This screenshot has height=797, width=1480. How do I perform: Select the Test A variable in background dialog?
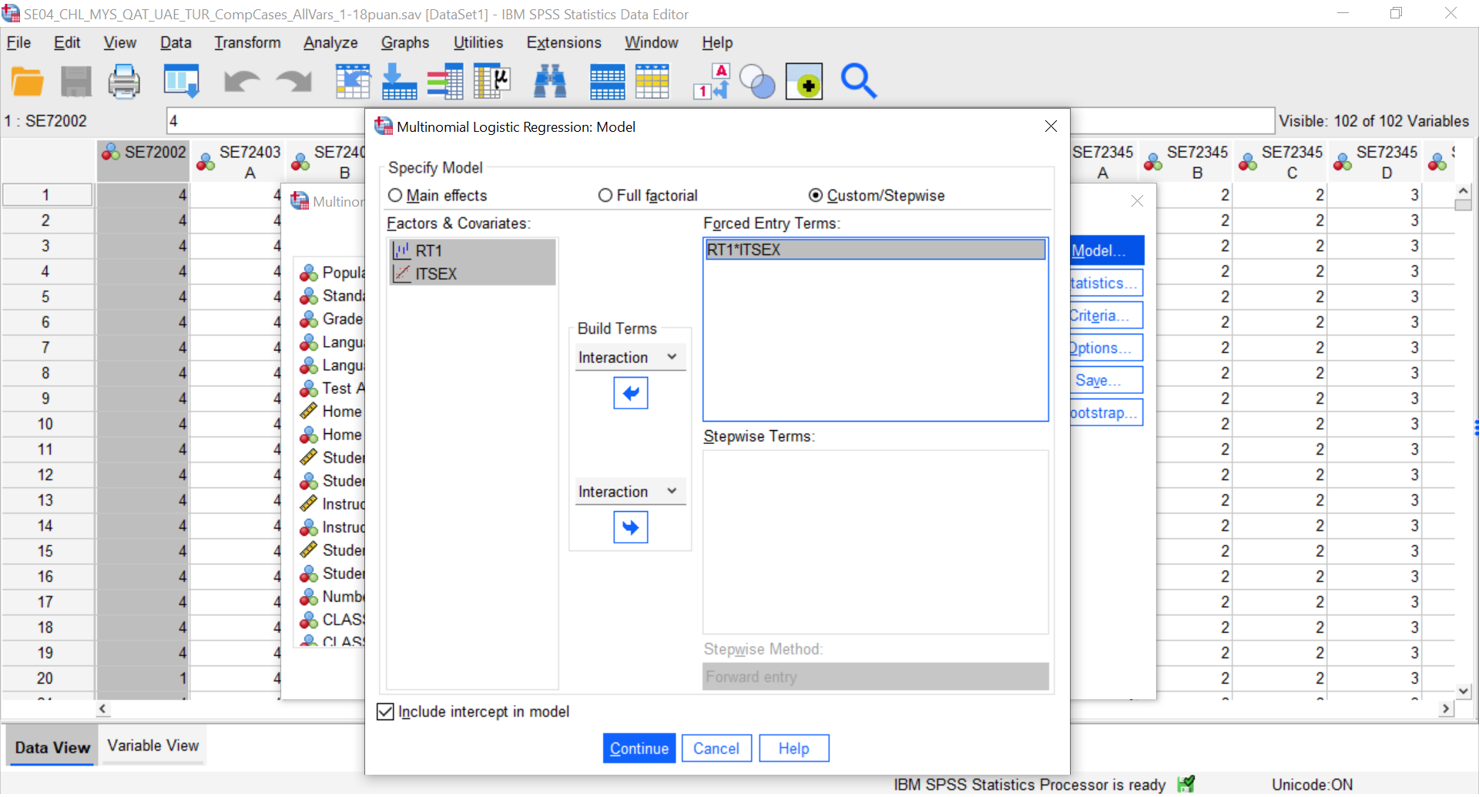[332, 388]
